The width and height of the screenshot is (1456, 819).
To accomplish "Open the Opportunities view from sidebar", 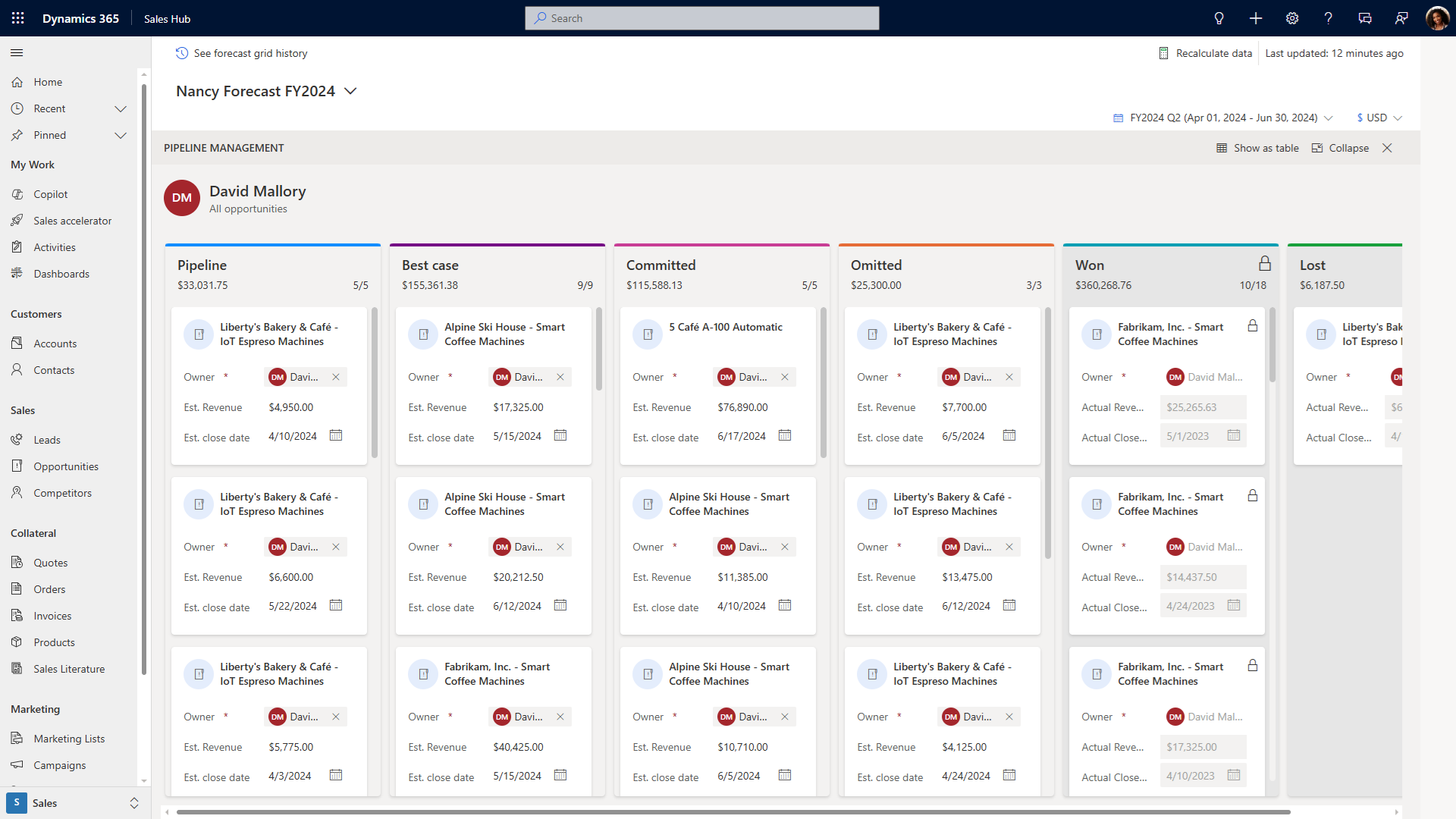I will pyautogui.click(x=66, y=466).
